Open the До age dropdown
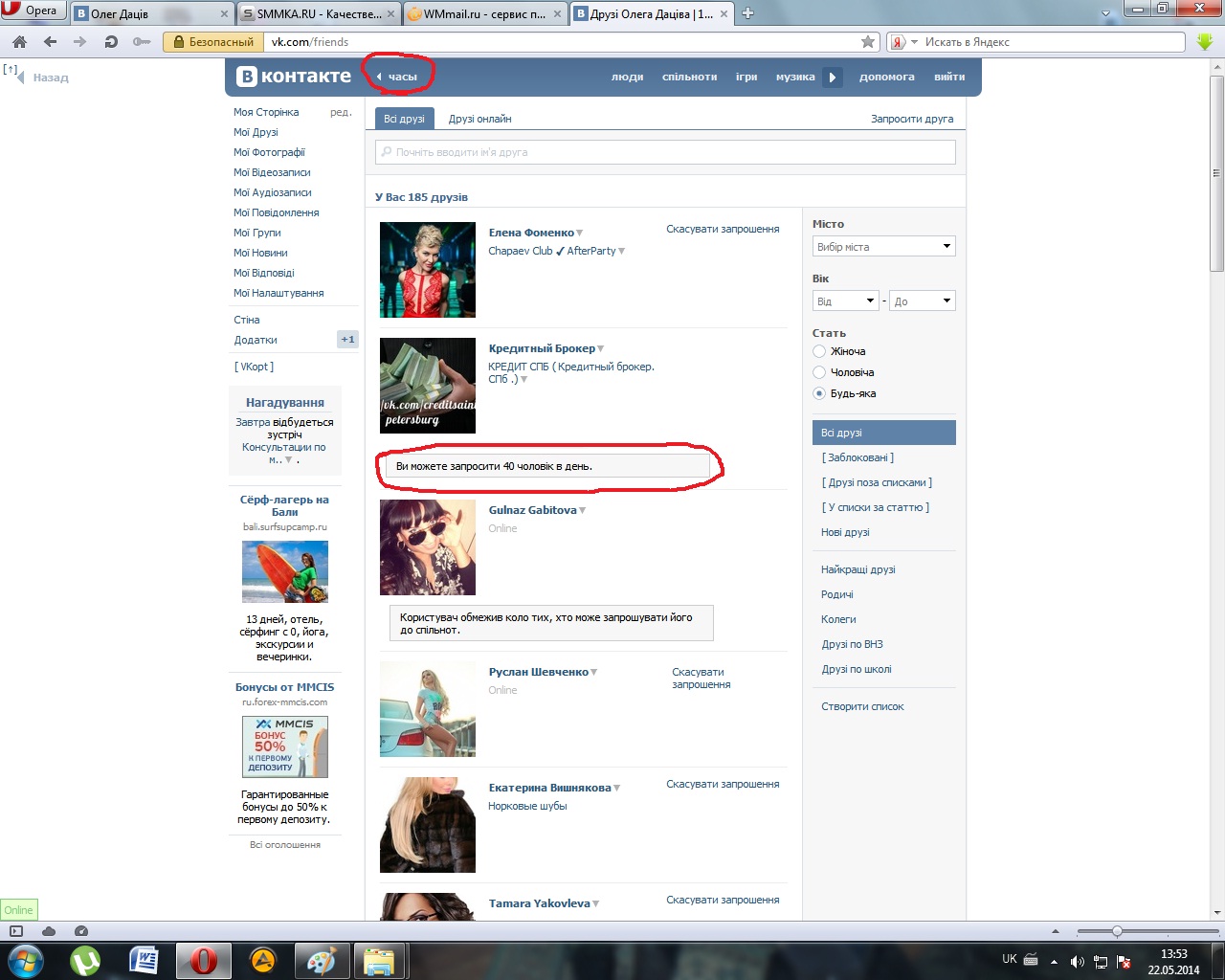This screenshot has width=1225, height=980. (923, 301)
